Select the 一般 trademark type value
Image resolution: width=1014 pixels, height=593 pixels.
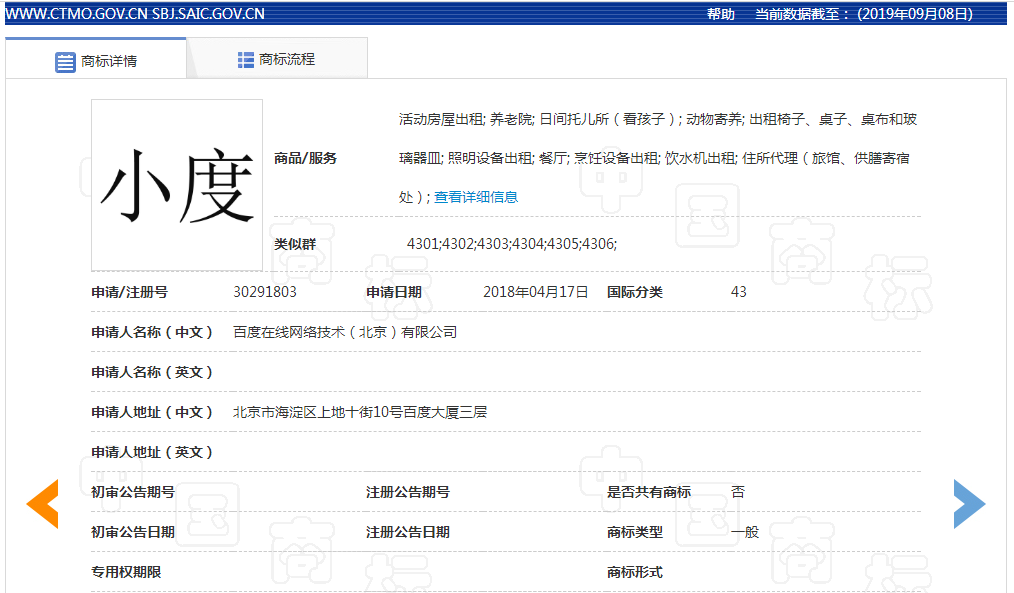(745, 532)
